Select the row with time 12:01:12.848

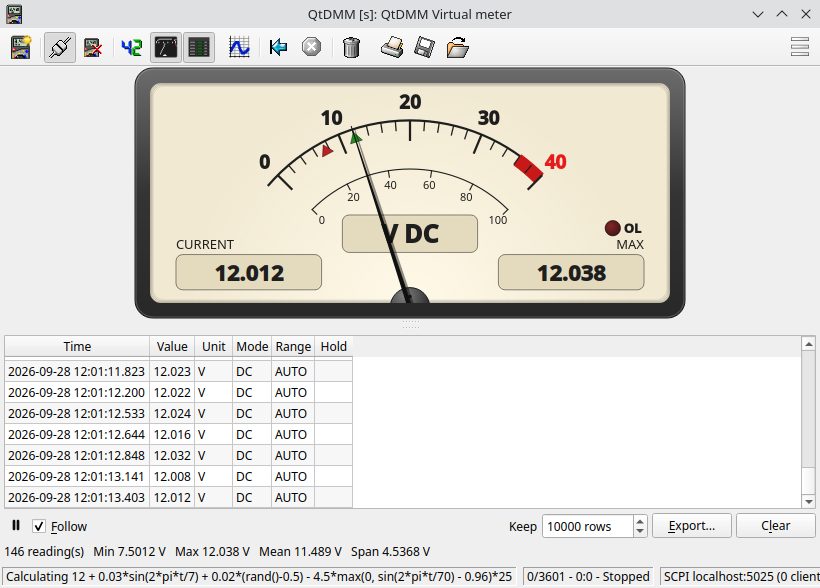178,455
